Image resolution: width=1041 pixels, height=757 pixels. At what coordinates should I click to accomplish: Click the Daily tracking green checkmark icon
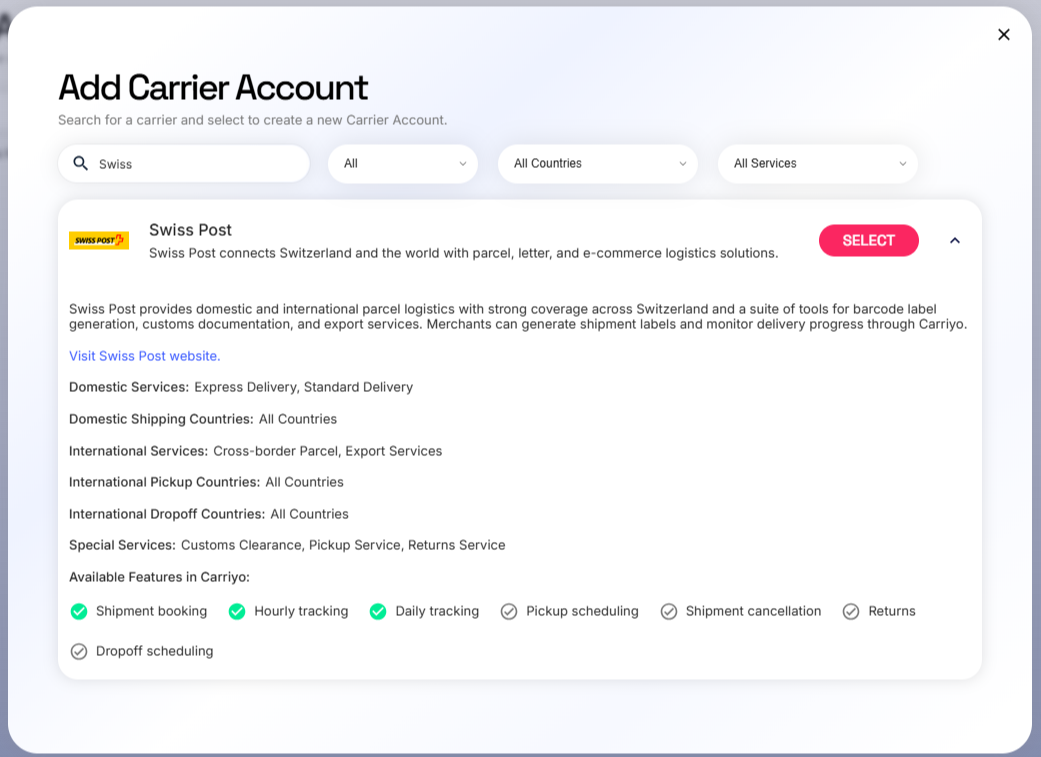coord(378,611)
